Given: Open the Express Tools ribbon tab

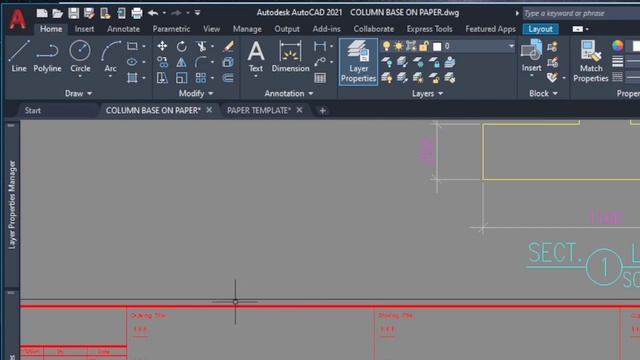Looking at the screenshot, I should pyautogui.click(x=429, y=29).
